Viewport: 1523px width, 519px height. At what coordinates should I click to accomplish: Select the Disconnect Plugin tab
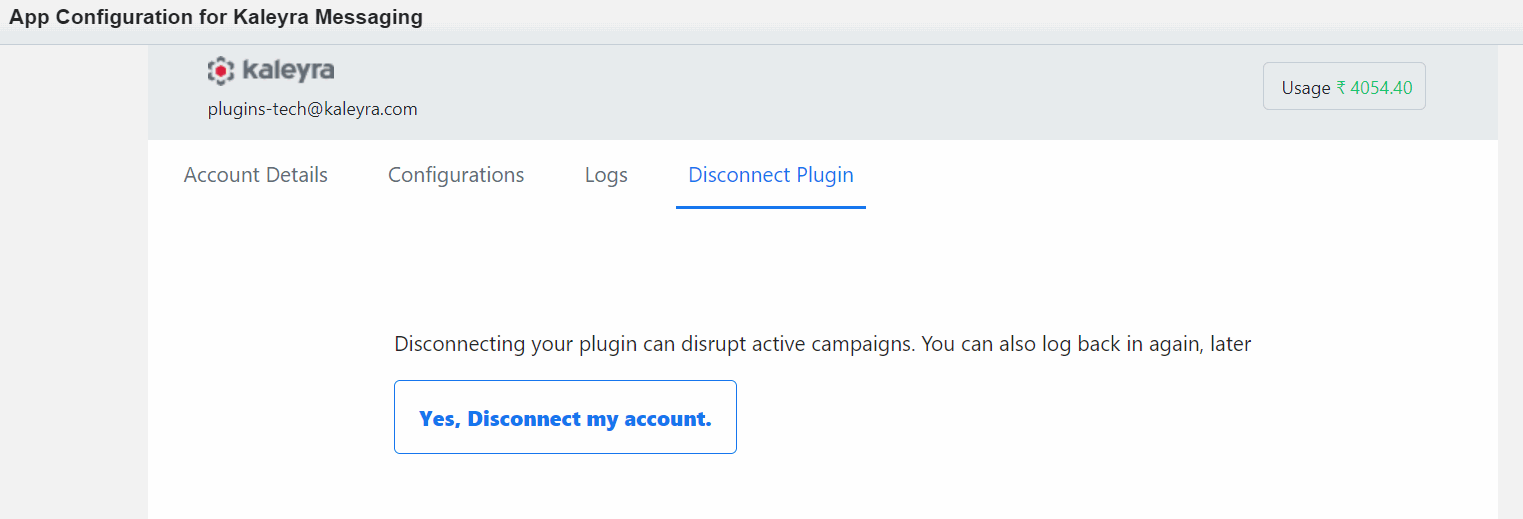(771, 175)
